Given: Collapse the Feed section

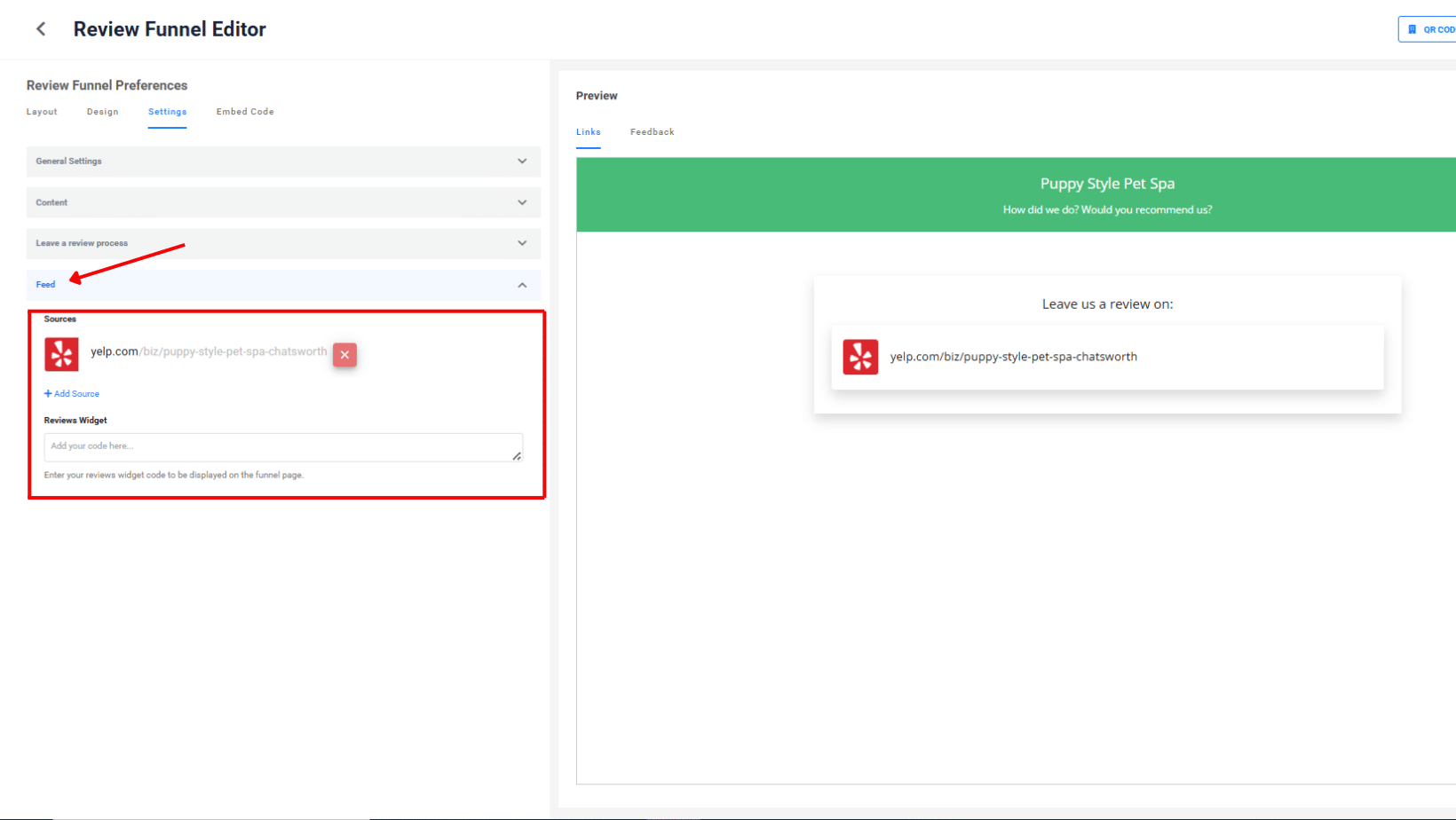Looking at the screenshot, I should [283, 285].
